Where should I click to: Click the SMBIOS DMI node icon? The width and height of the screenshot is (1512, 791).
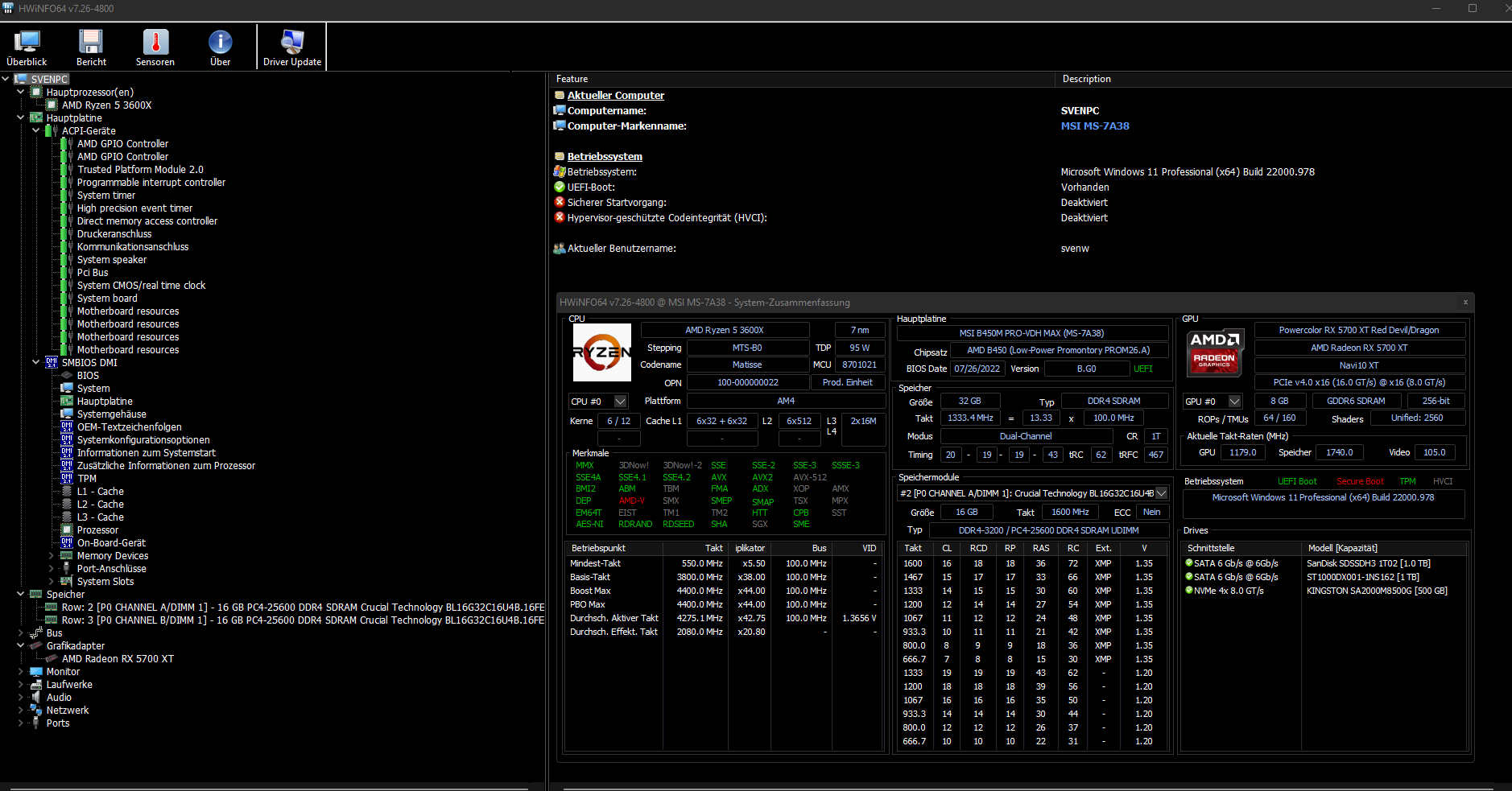pyautogui.click(x=52, y=362)
